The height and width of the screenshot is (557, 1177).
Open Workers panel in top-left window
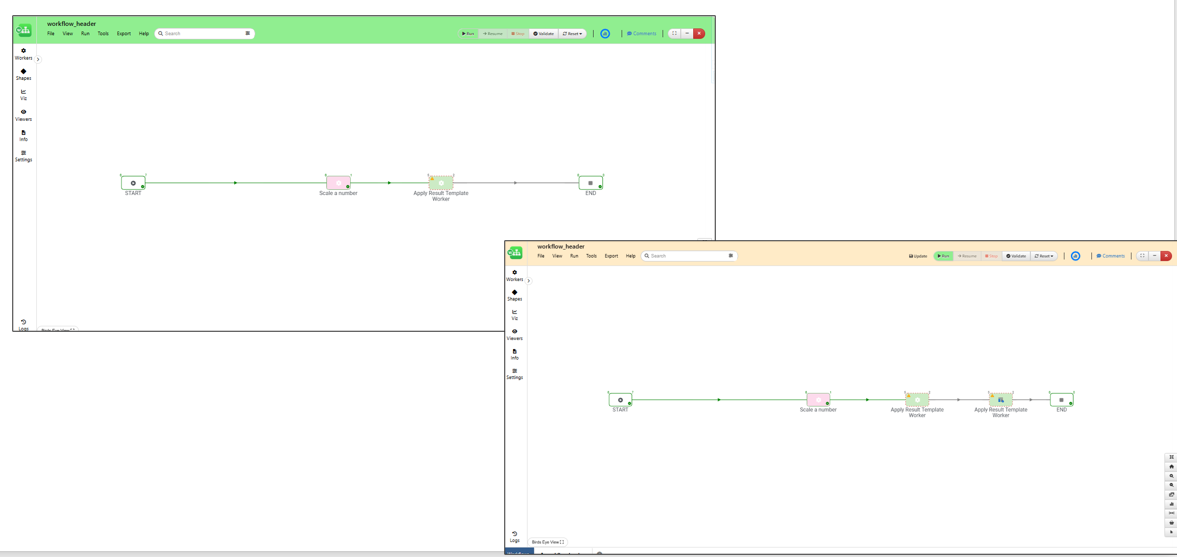coord(23,54)
